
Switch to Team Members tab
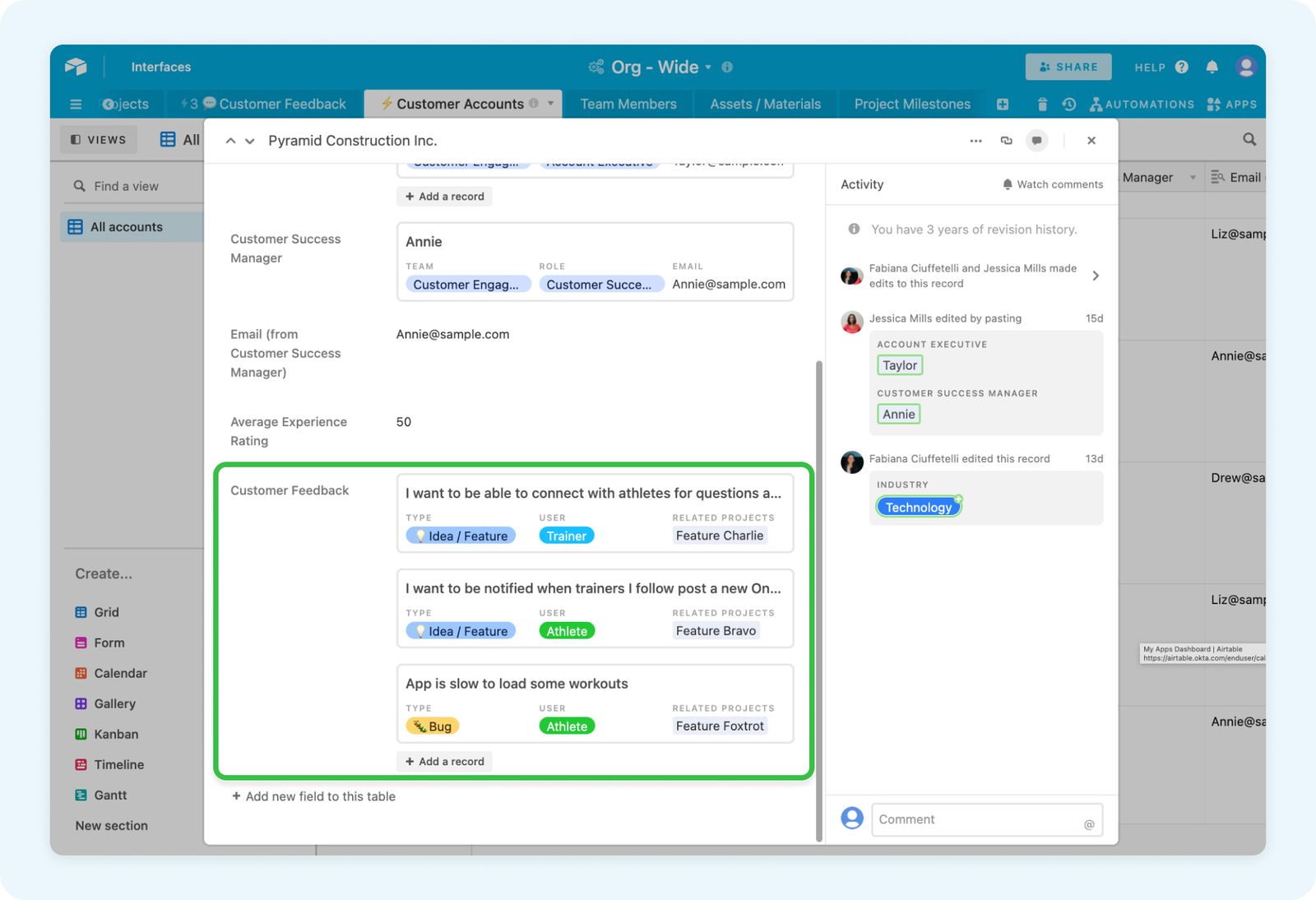[x=628, y=104]
